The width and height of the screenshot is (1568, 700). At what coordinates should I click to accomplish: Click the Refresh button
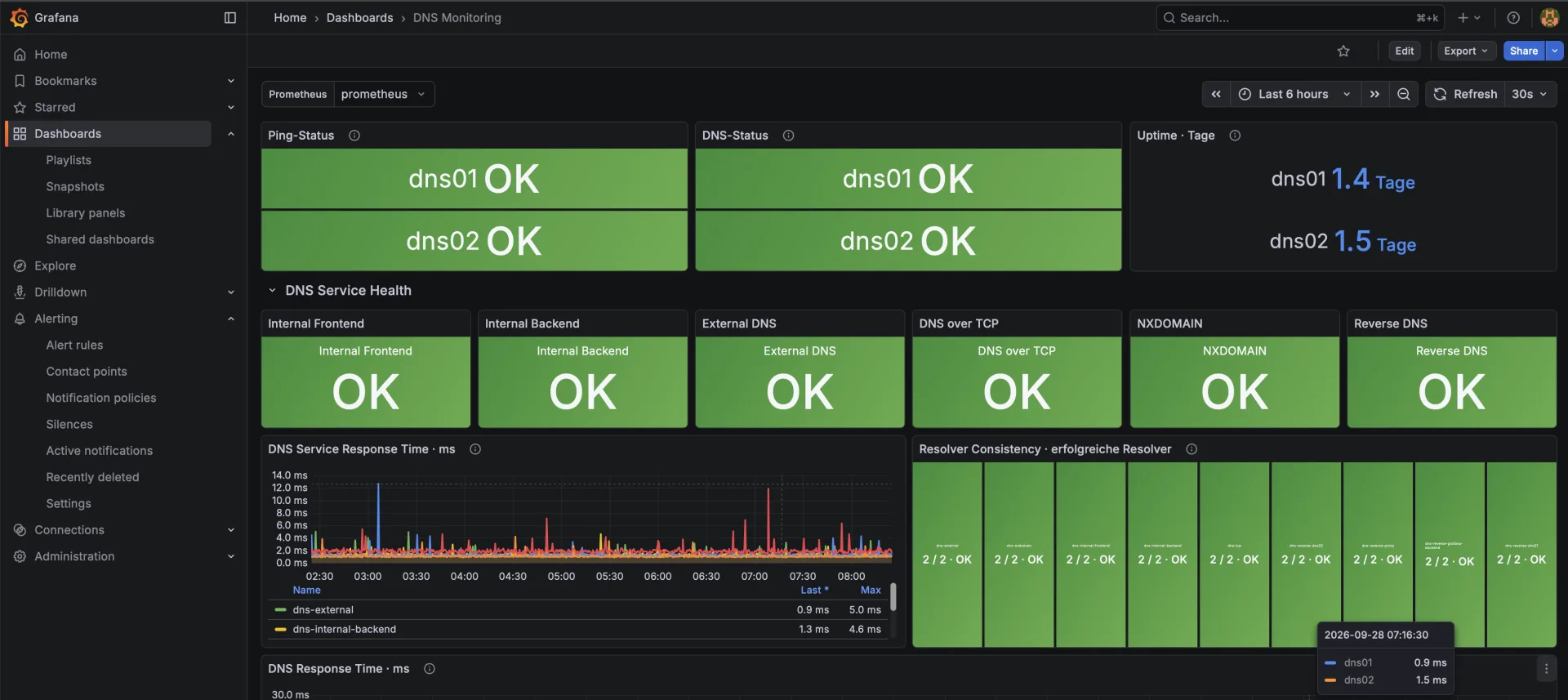click(1466, 94)
